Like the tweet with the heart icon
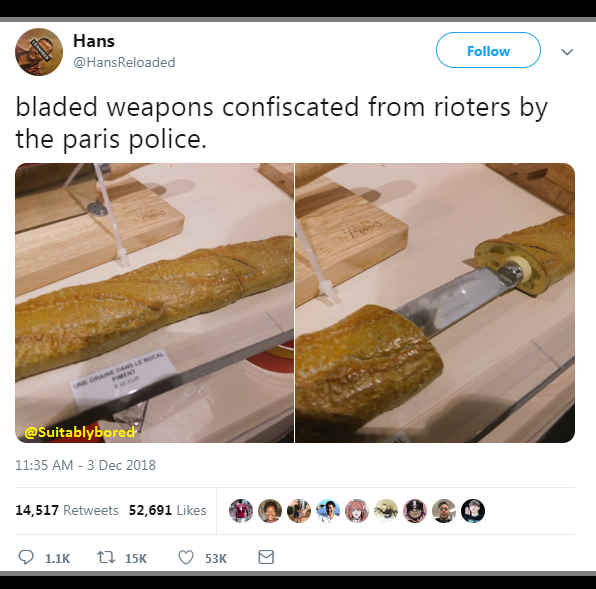 186,557
